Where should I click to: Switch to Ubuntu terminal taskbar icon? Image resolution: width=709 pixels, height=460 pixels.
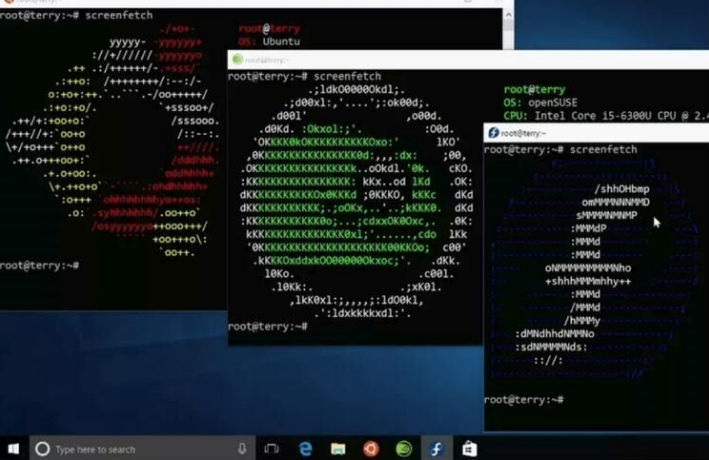pyautogui.click(x=371, y=449)
